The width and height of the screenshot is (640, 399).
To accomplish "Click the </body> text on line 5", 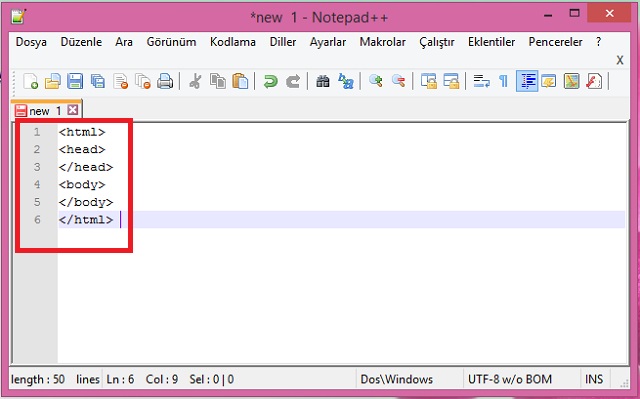I will (x=86, y=202).
